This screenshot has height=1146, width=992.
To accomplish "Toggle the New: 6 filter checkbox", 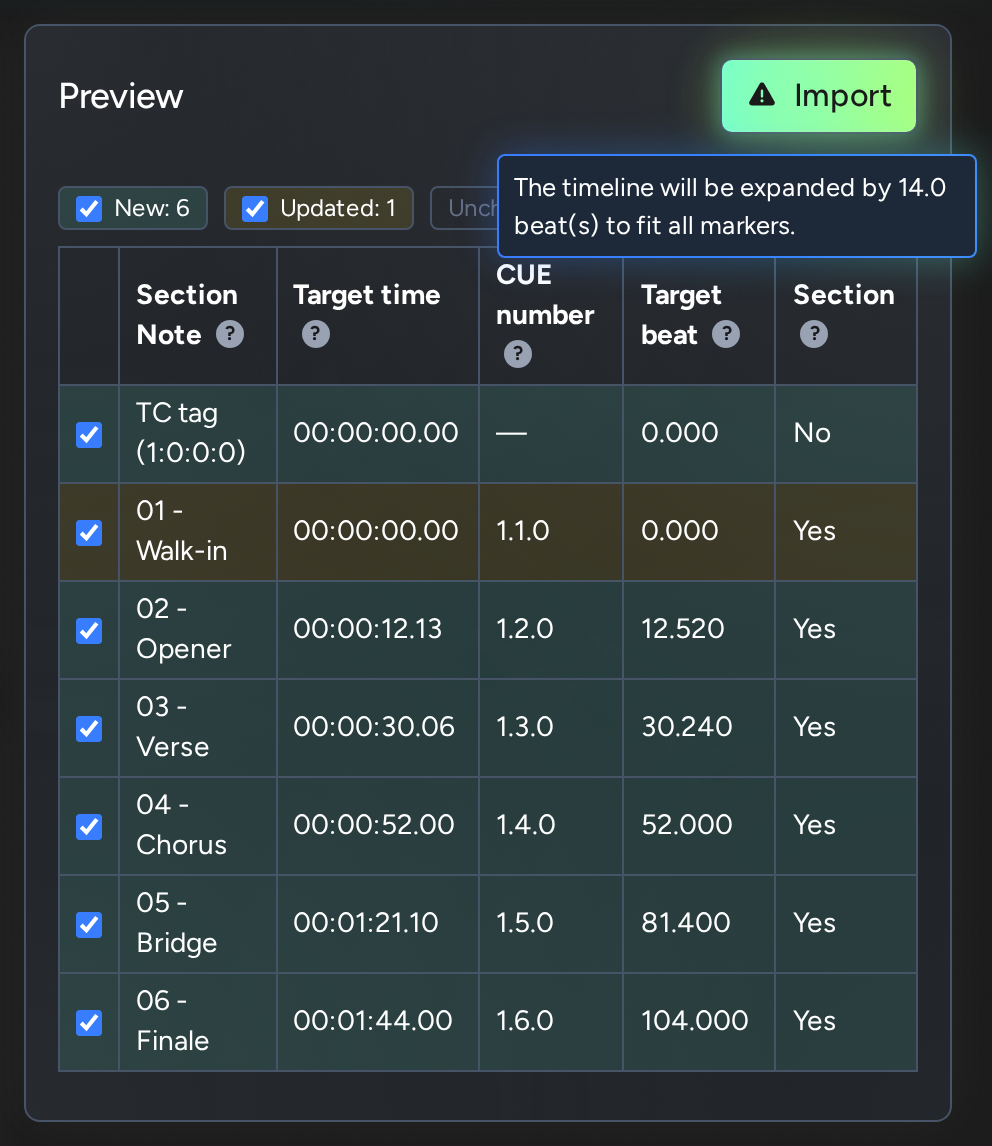I will (x=89, y=208).
